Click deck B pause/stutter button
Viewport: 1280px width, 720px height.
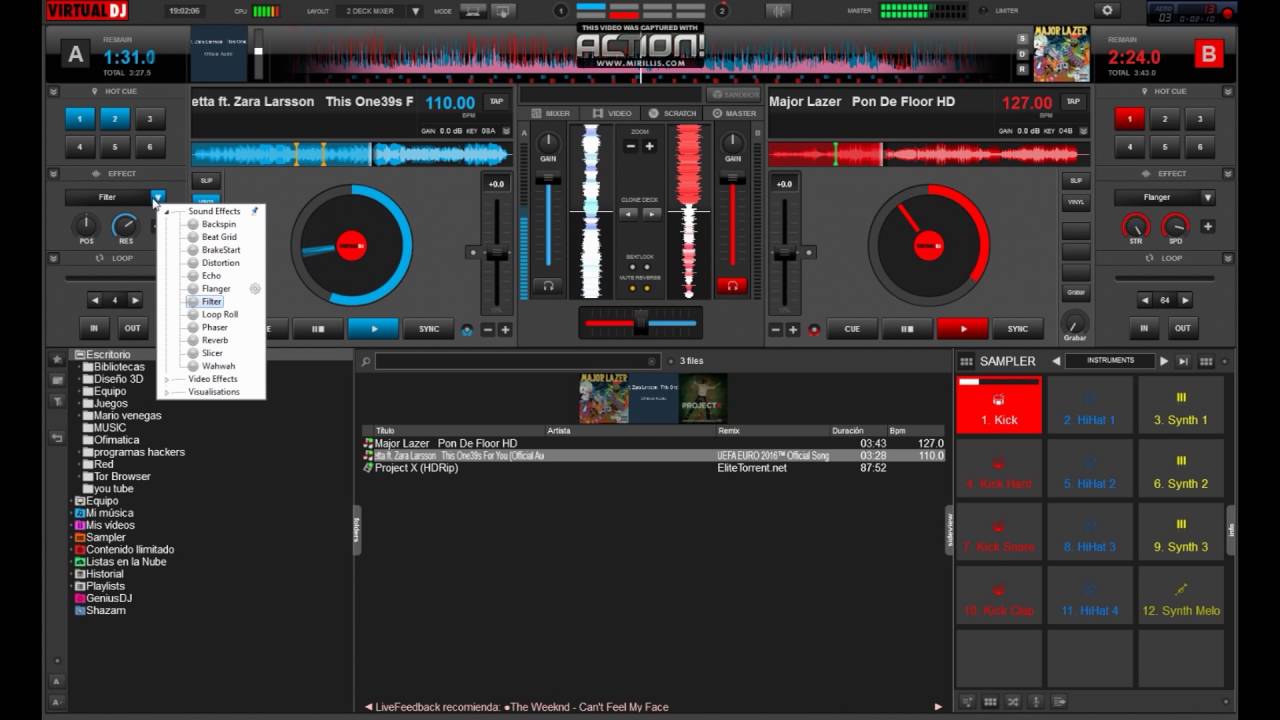tap(907, 329)
